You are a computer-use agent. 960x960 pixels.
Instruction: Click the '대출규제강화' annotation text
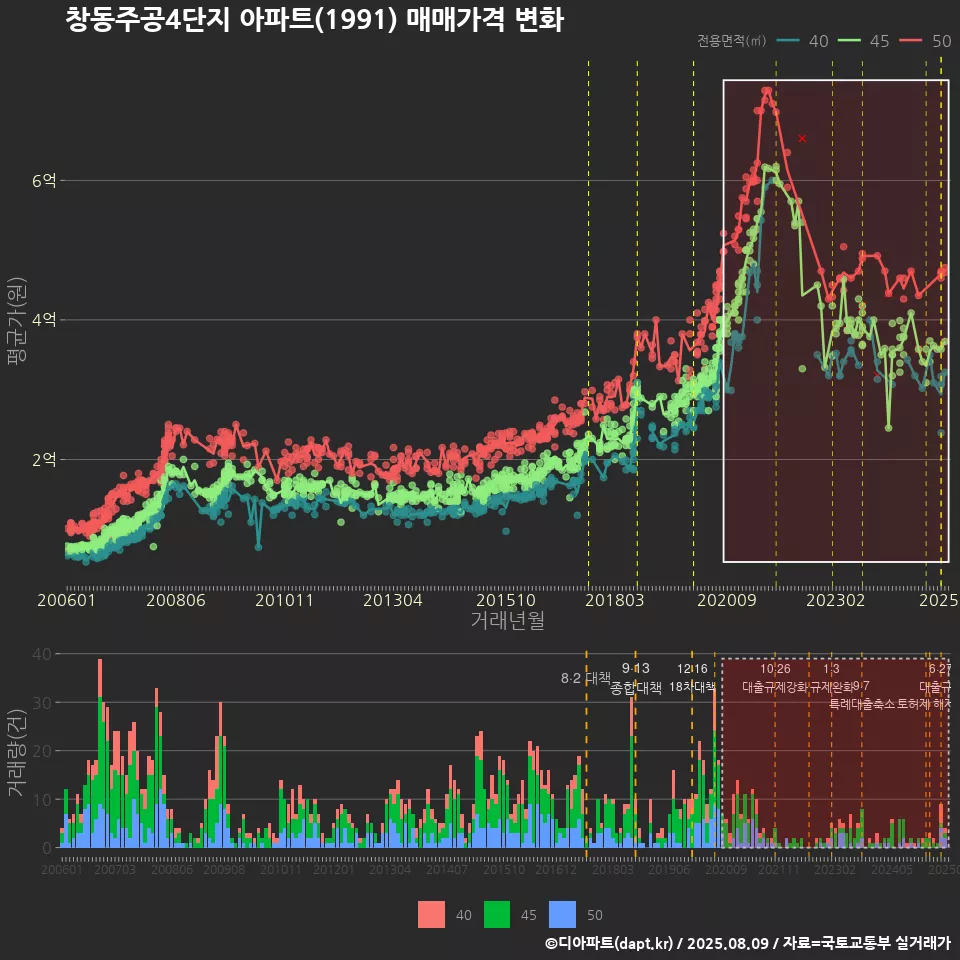(775, 686)
